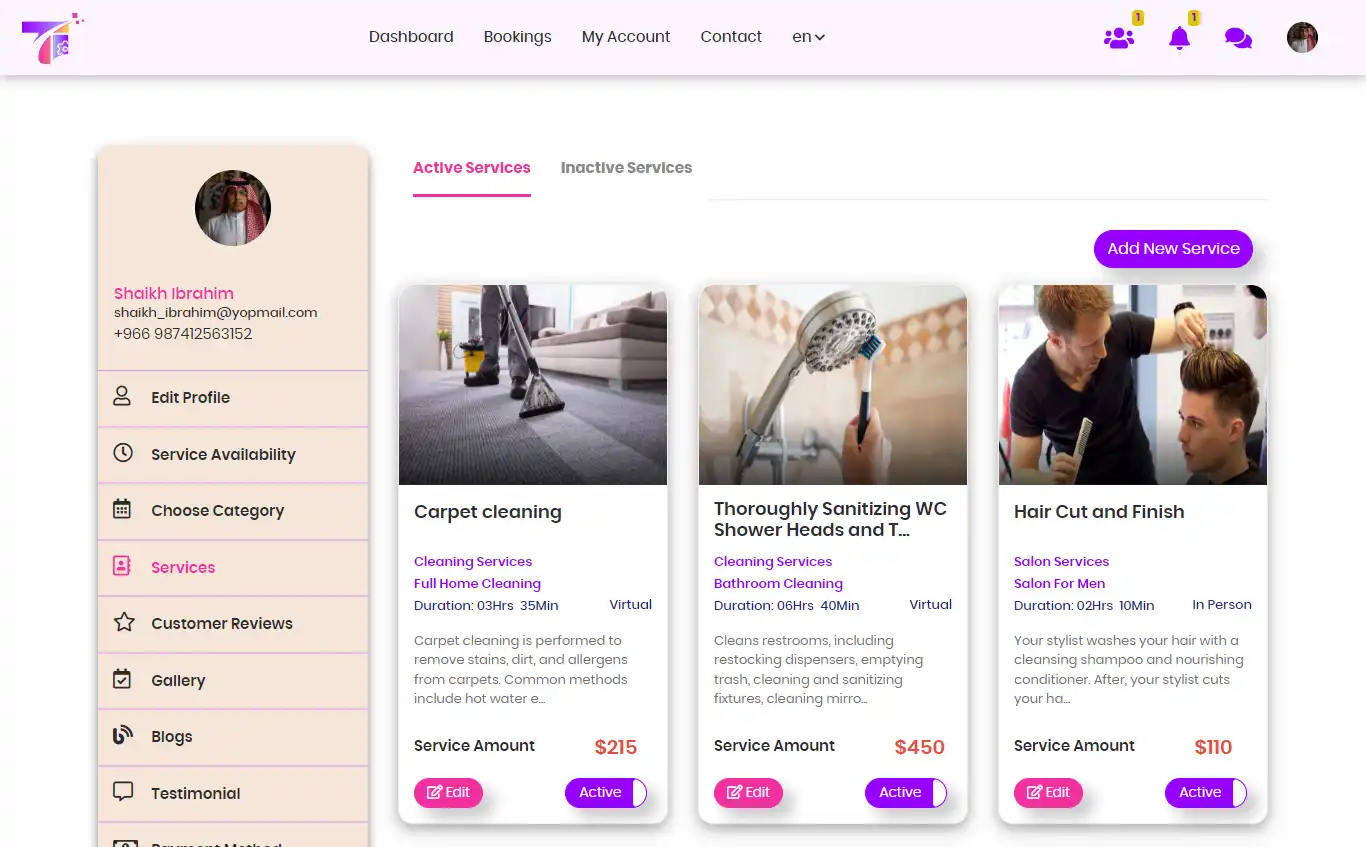Viewport: 1366px width, 847px height.
Task: Edit the Carpet cleaning service
Action: tap(448, 792)
